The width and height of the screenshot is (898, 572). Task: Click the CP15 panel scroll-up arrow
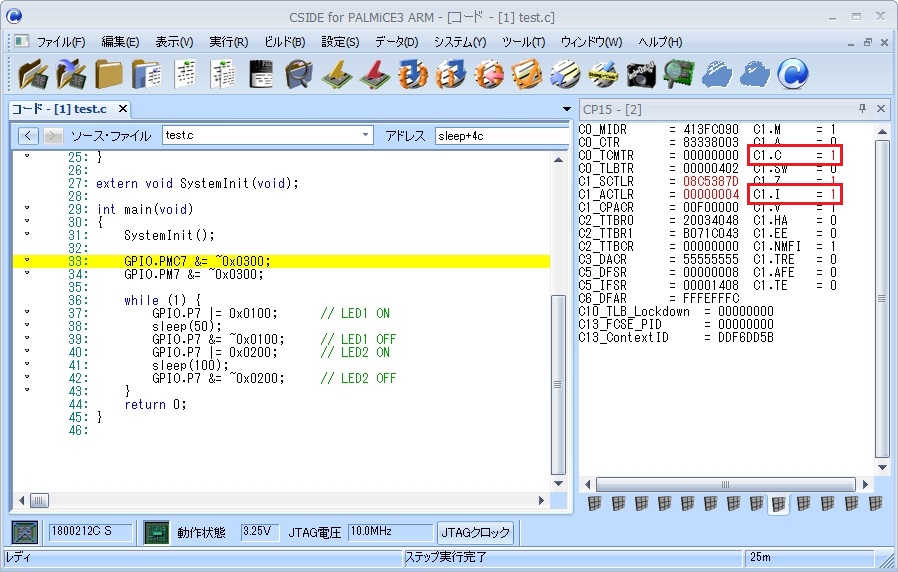(882, 132)
